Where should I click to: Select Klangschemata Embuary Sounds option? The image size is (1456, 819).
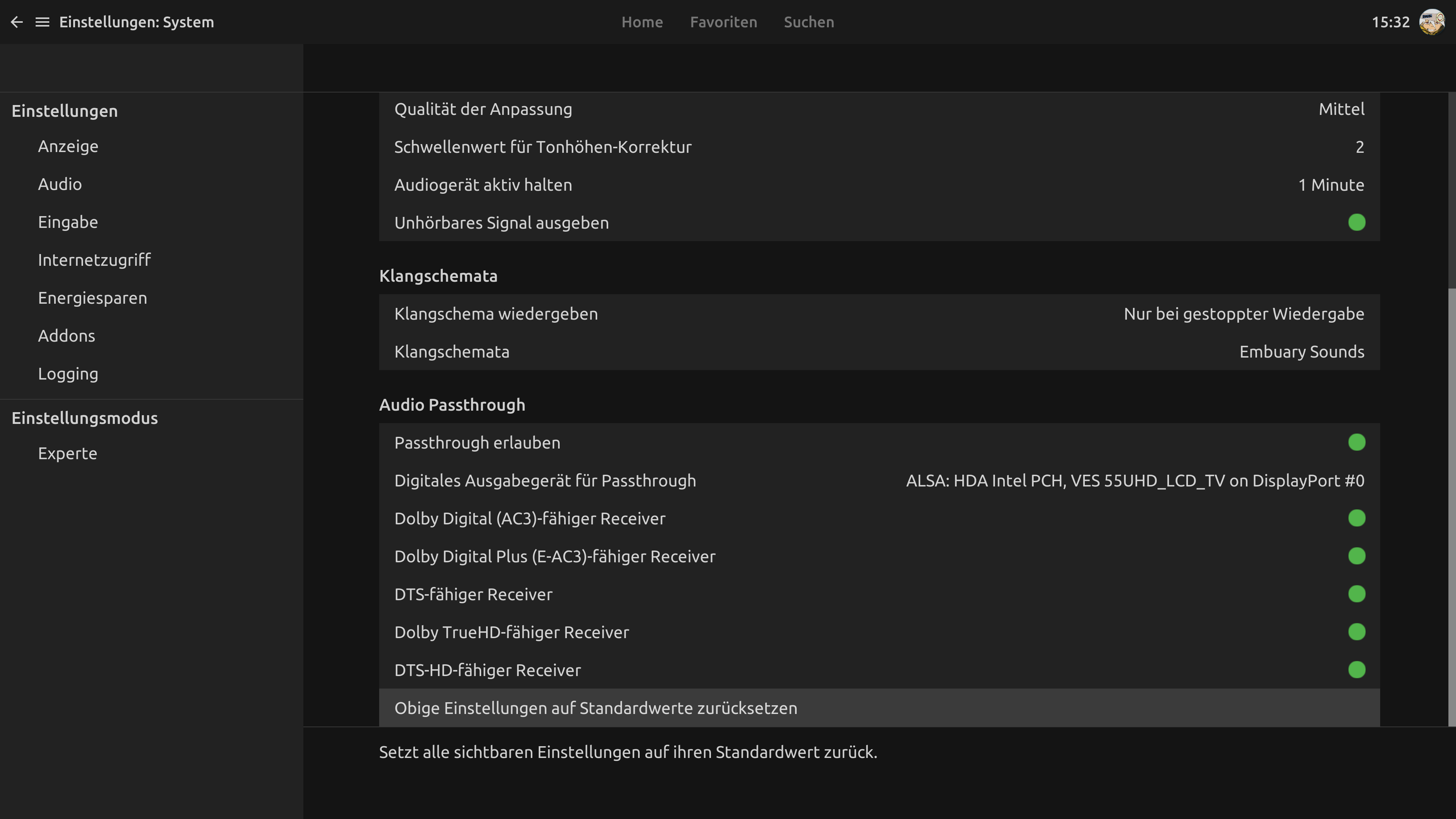[x=880, y=351]
